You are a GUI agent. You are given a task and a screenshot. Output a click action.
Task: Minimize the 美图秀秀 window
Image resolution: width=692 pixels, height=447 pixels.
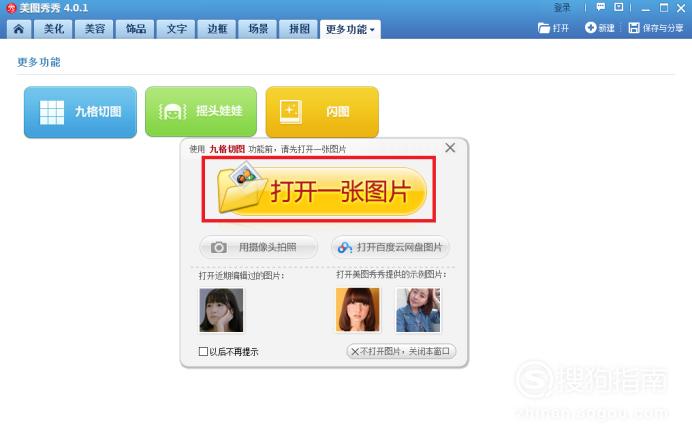(x=646, y=8)
